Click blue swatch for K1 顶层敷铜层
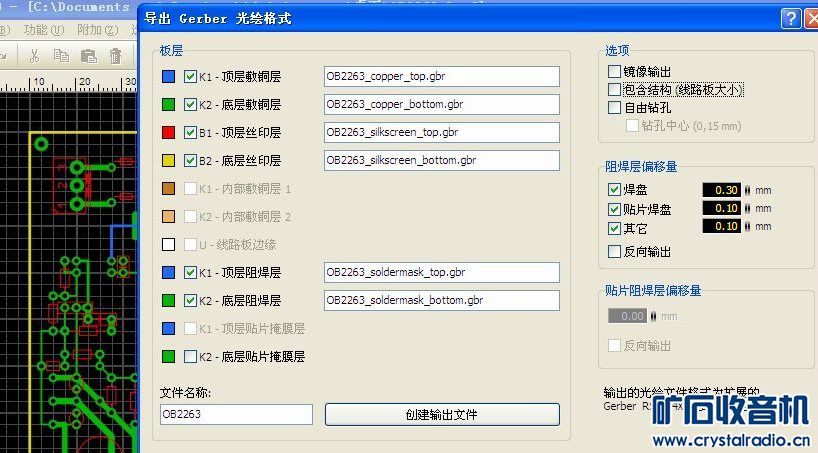The image size is (818, 453). [169, 77]
